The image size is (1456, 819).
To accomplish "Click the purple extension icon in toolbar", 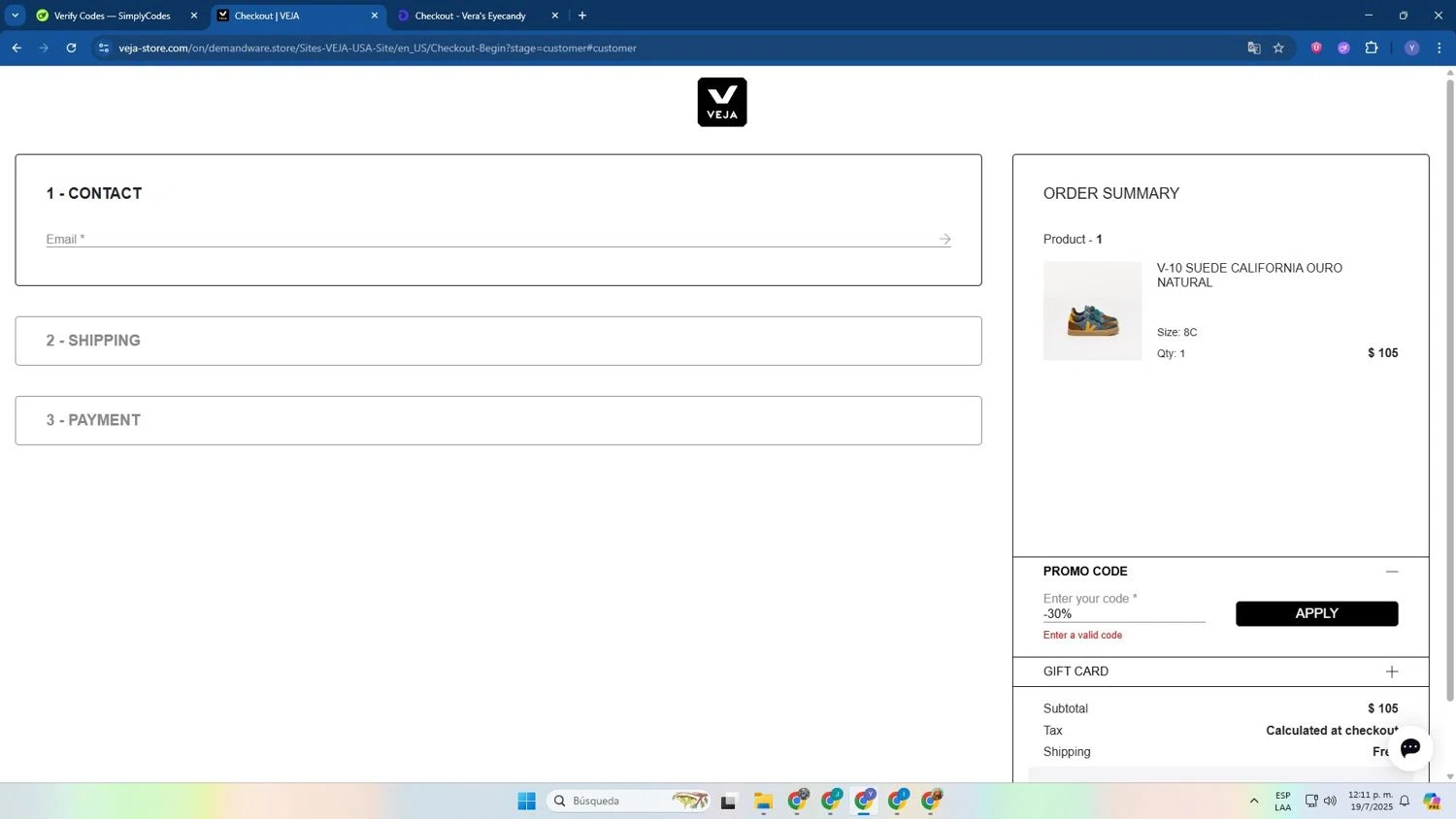I will (1343, 48).
